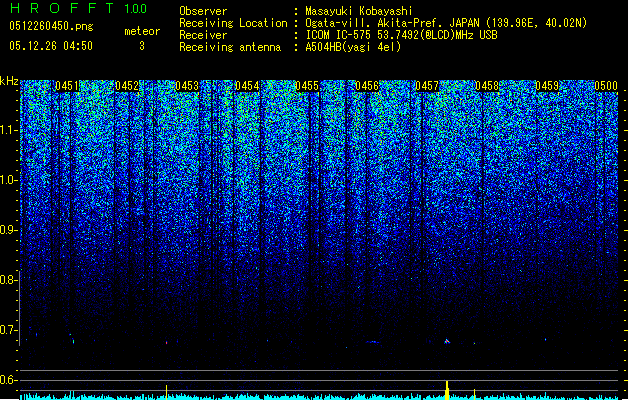
Task: Click the tall yellow intensity spike near 0457
Action: 447,390
